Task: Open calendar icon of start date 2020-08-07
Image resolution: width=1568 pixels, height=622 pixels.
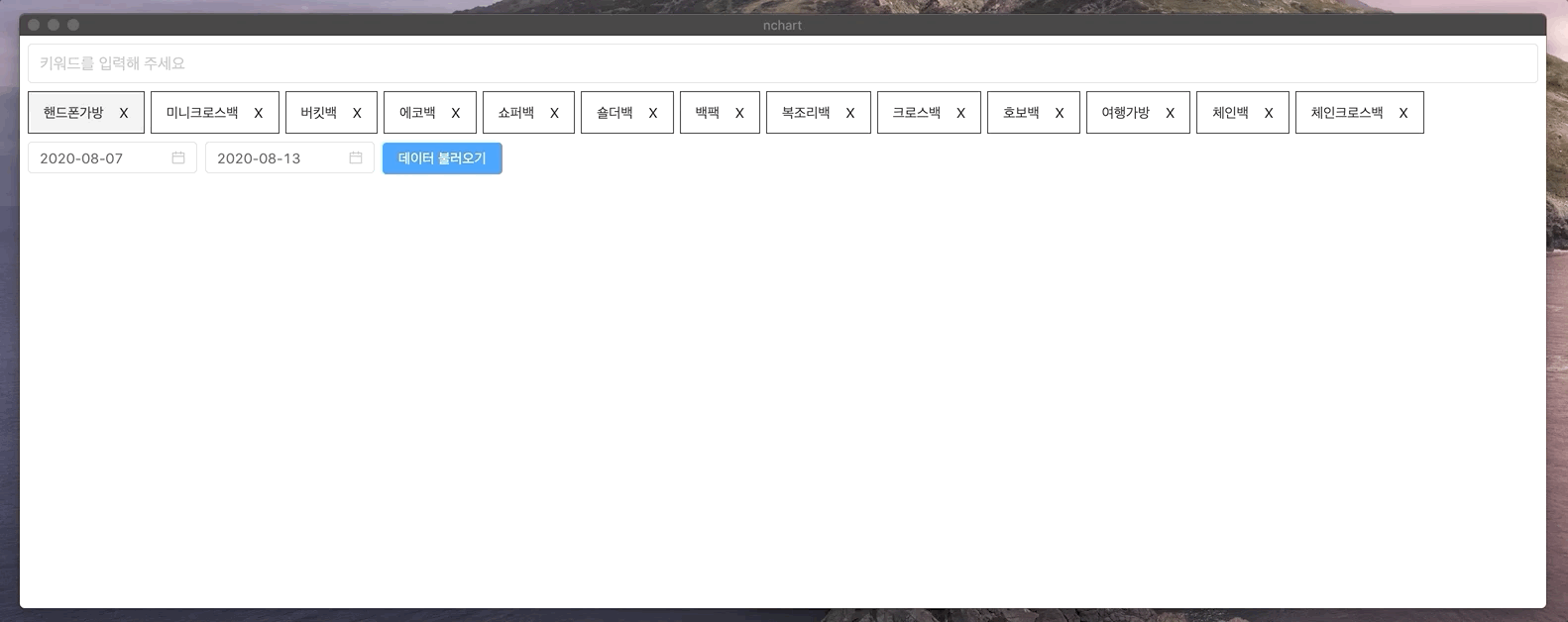Action: coord(178,157)
